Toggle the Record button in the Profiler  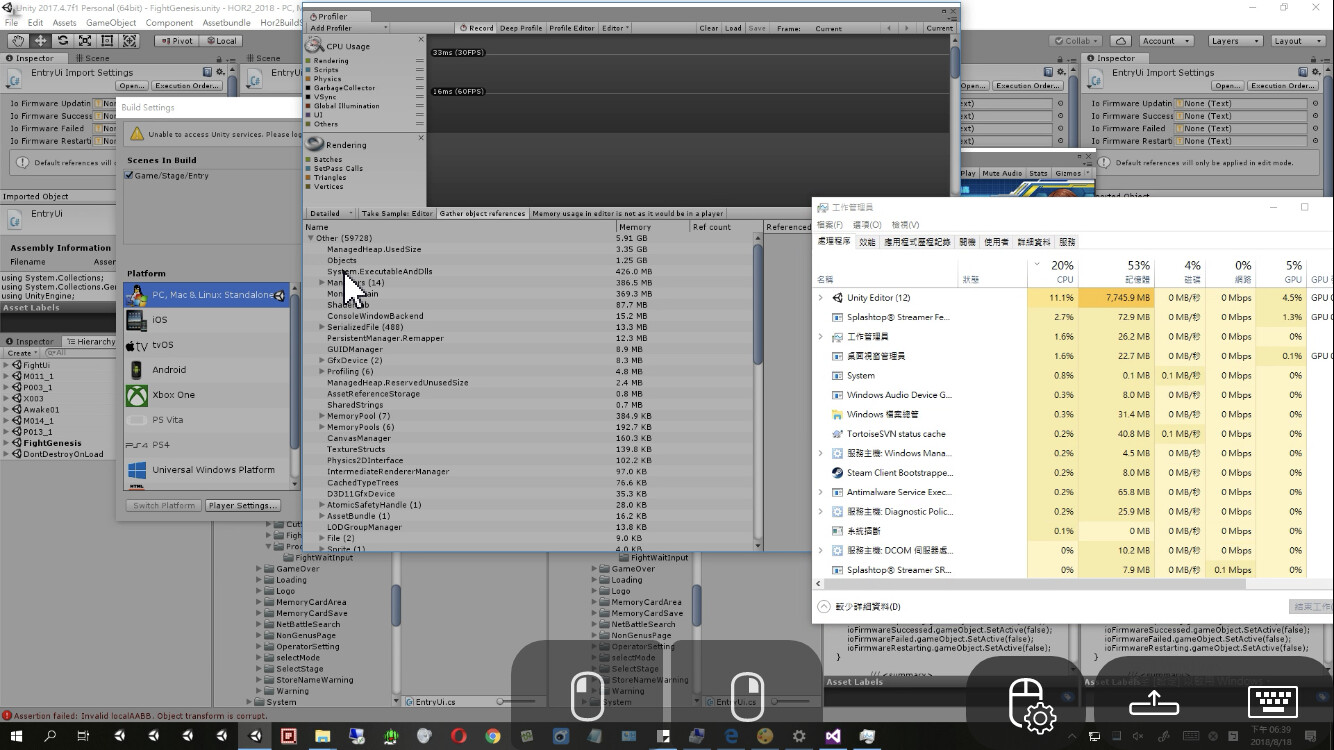(x=476, y=28)
